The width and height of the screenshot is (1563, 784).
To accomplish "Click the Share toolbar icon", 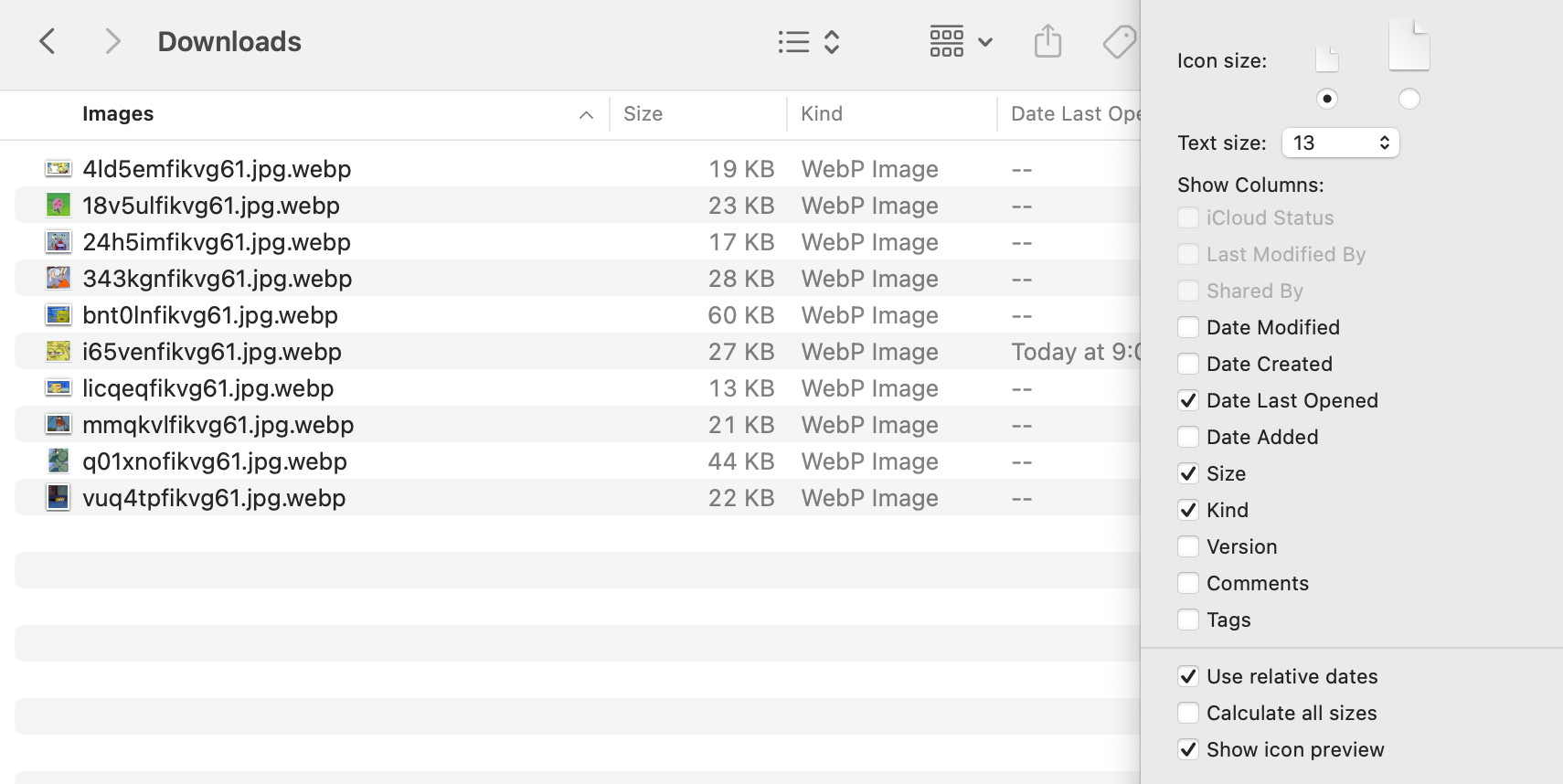I will tap(1047, 41).
